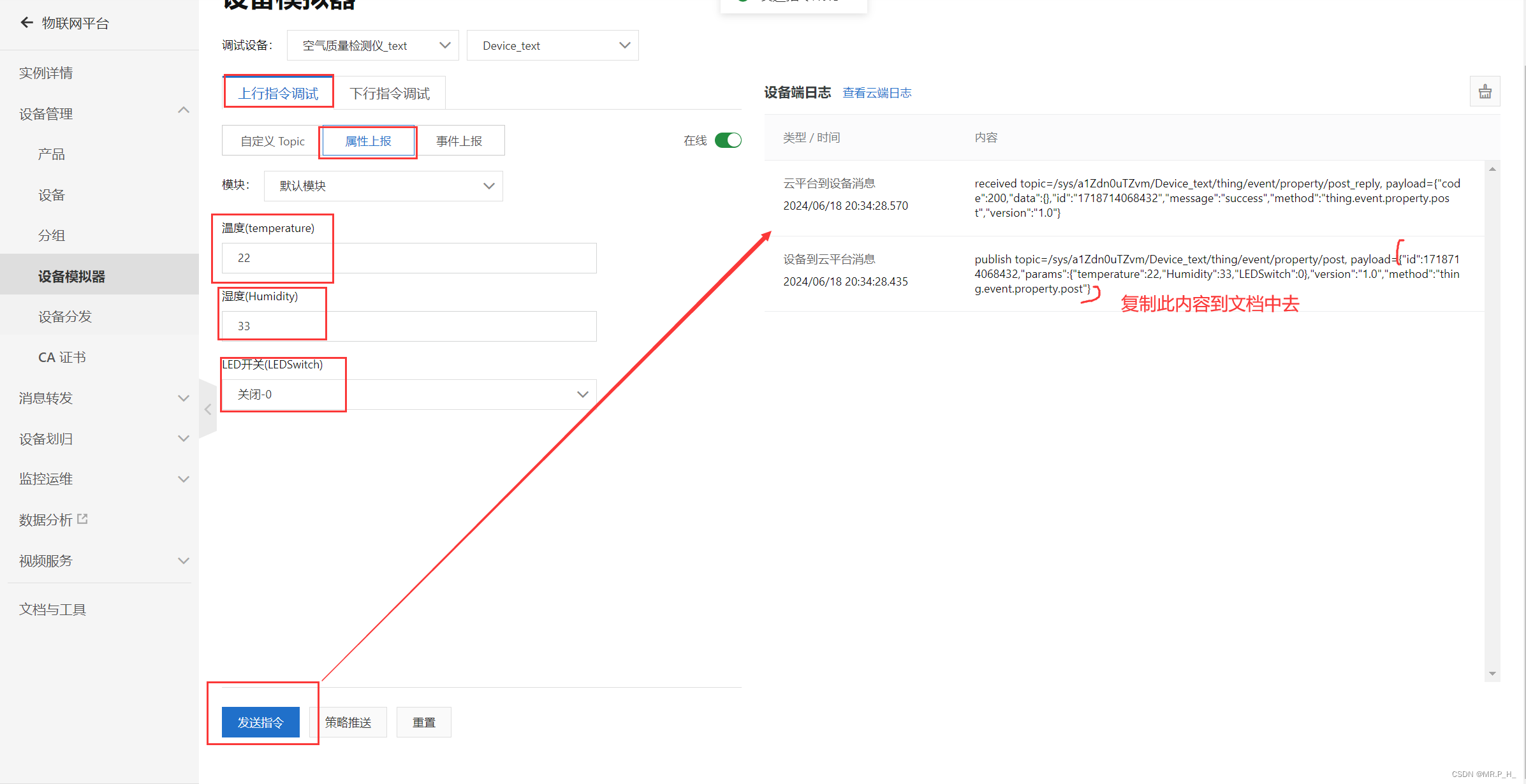Screen dimensions: 1526x784
Task: Select the 事件上报 tab
Action: [459, 141]
